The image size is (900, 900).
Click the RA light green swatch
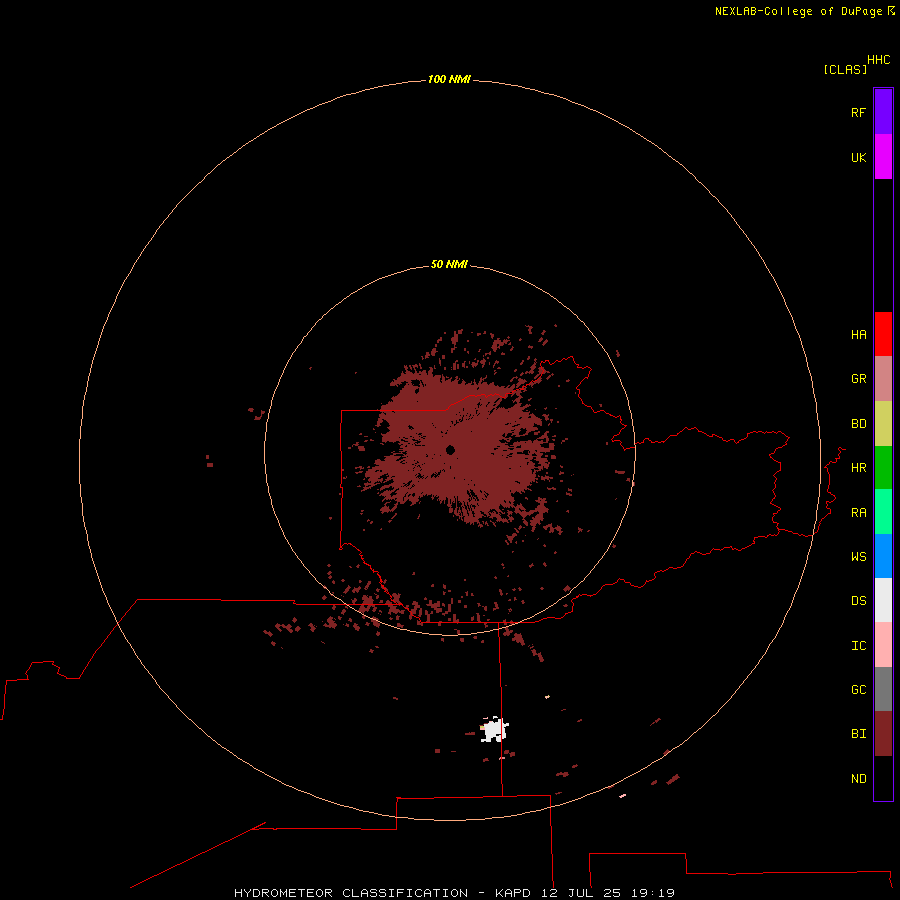click(883, 512)
